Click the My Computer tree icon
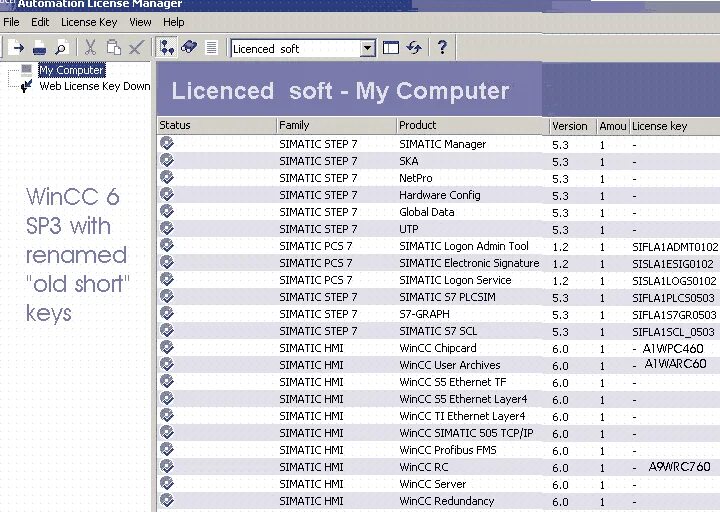The image size is (720, 512). point(27,70)
